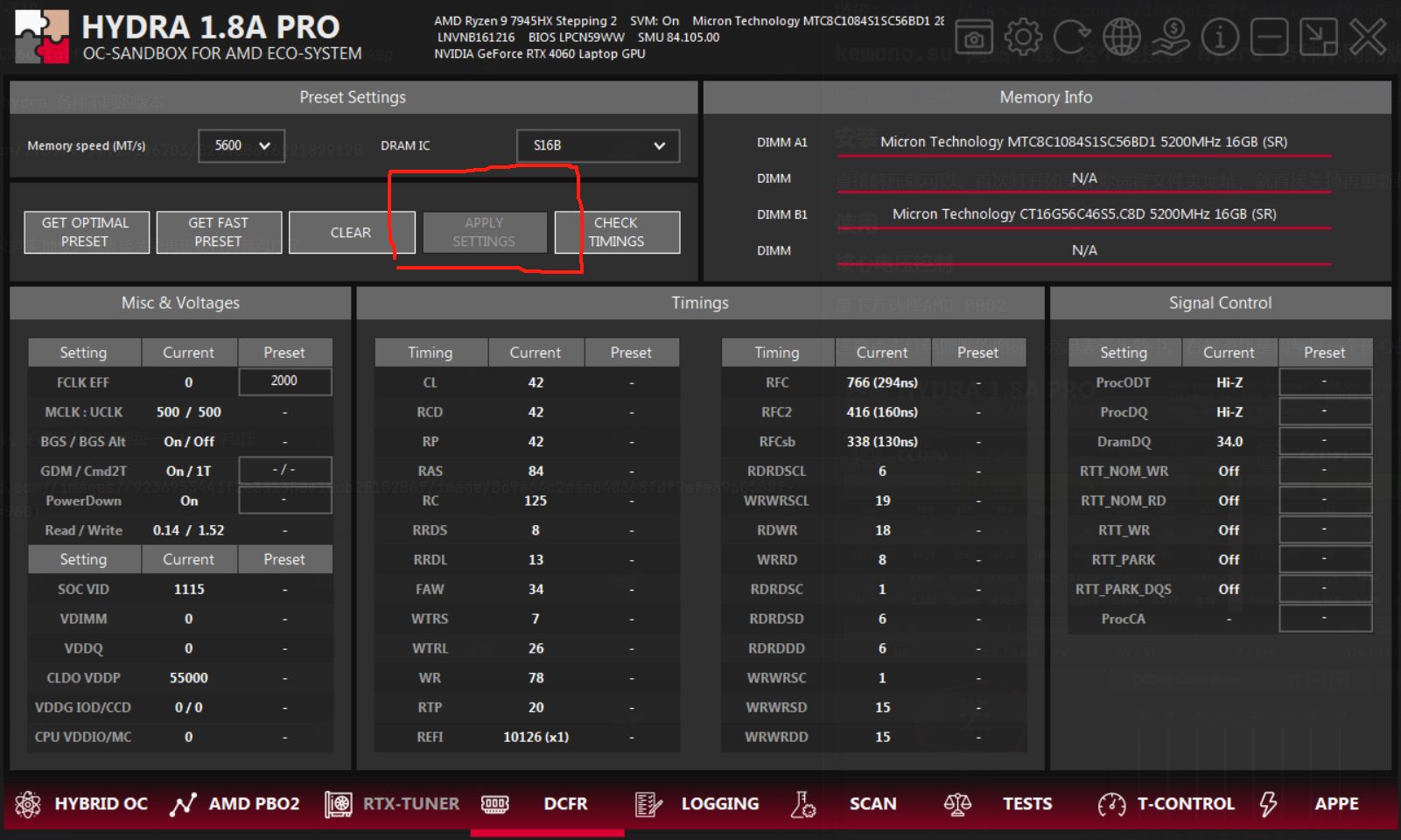Click the DIMM B1 Micron CT16G56C46S5 entry

pyautogui.click(x=1084, y=213)
